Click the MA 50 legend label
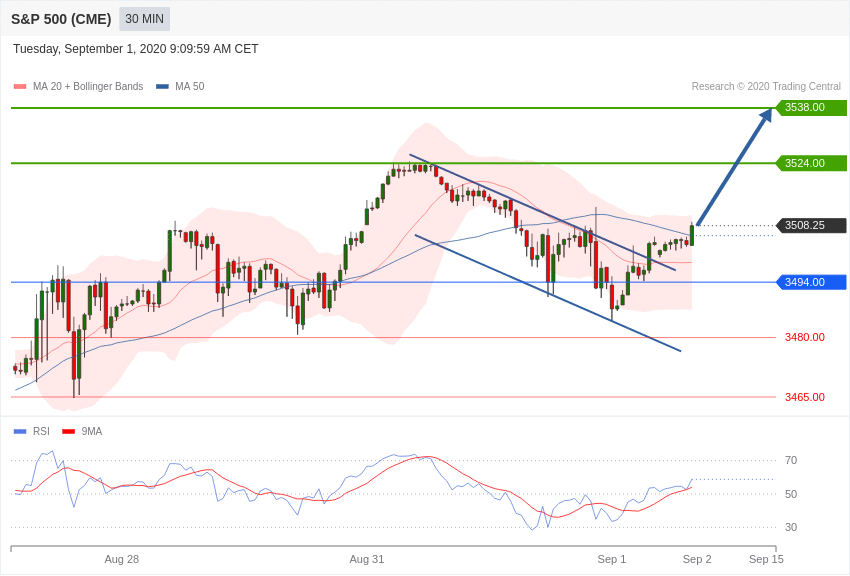Screen dimensions: 850x576 (x=190, y=86)
